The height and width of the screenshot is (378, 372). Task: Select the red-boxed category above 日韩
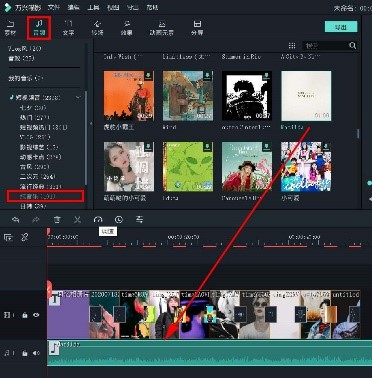[45, 196]
